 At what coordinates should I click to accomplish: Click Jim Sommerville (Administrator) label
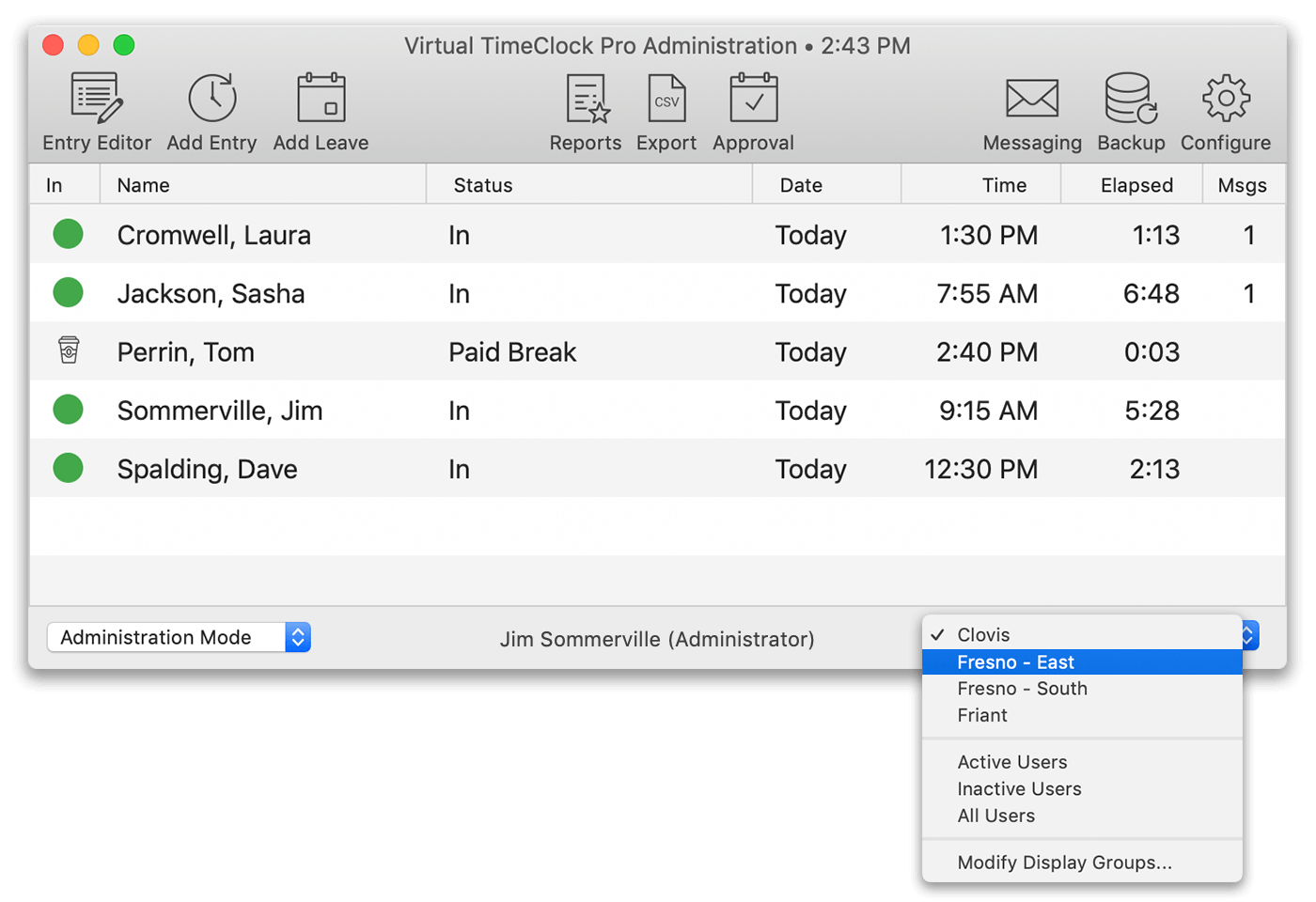coord(657,639)
